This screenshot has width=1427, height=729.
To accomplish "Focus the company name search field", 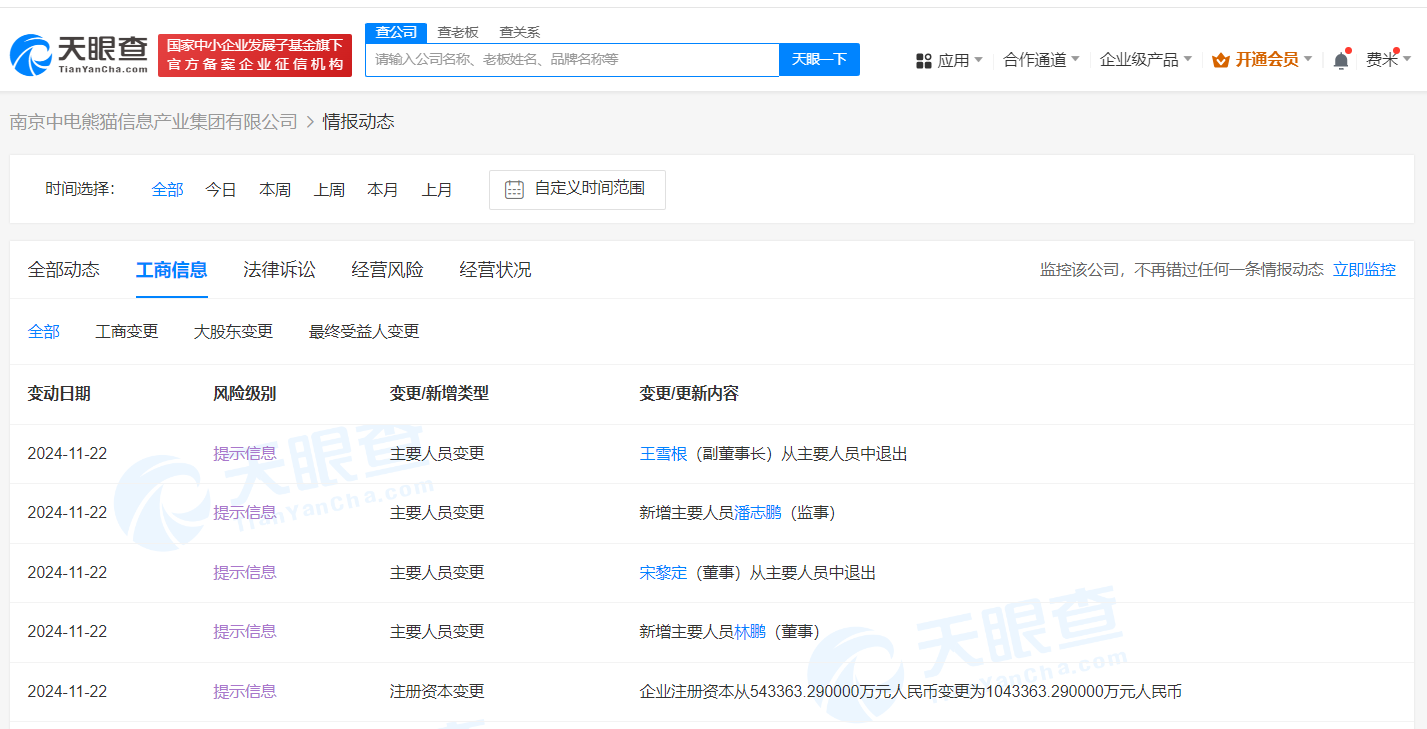I will [x=572, y=60].
